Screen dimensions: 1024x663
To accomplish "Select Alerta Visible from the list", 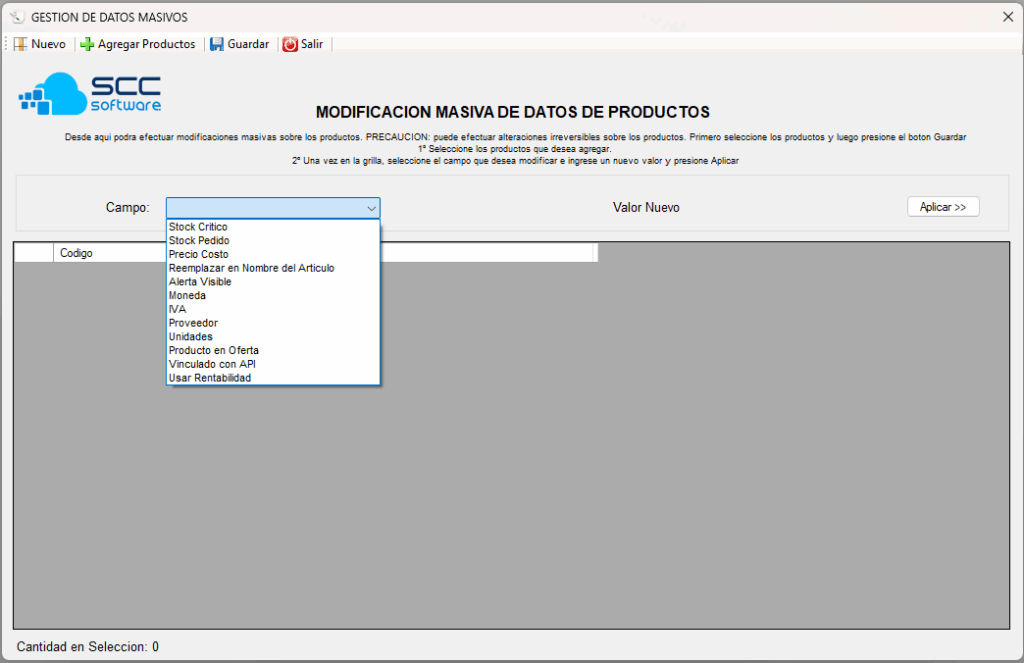I will tap(200, 282).
